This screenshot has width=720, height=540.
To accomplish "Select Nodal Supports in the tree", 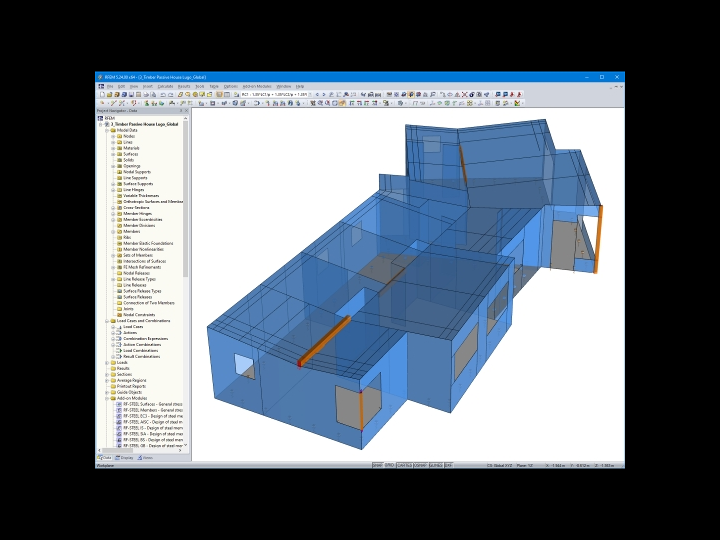I will tap(137, 172).
